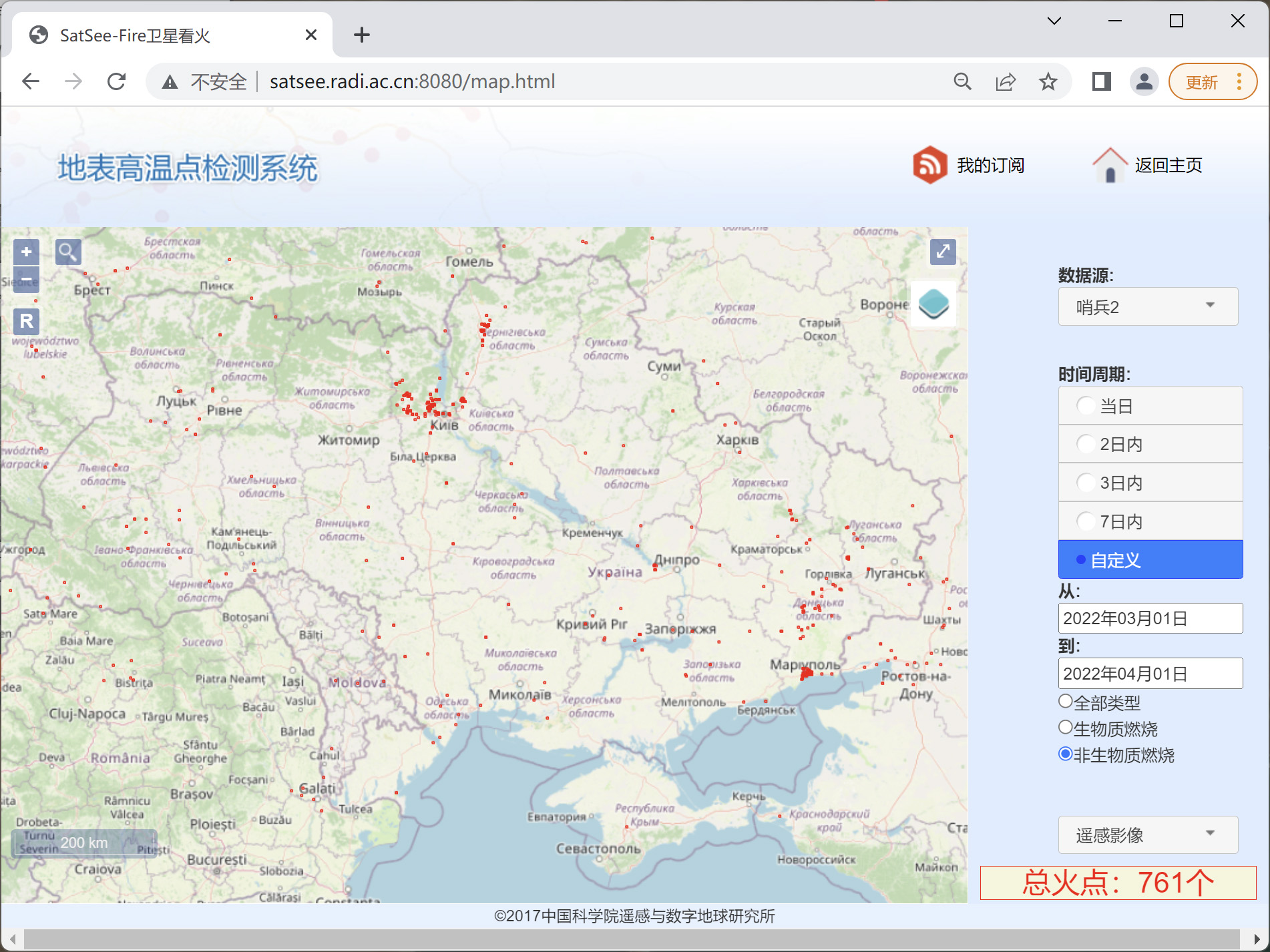This screenshot has height=952, width=1270.
Task: Click the end date field 2022年04月01日
Action: pos(1150,673)
